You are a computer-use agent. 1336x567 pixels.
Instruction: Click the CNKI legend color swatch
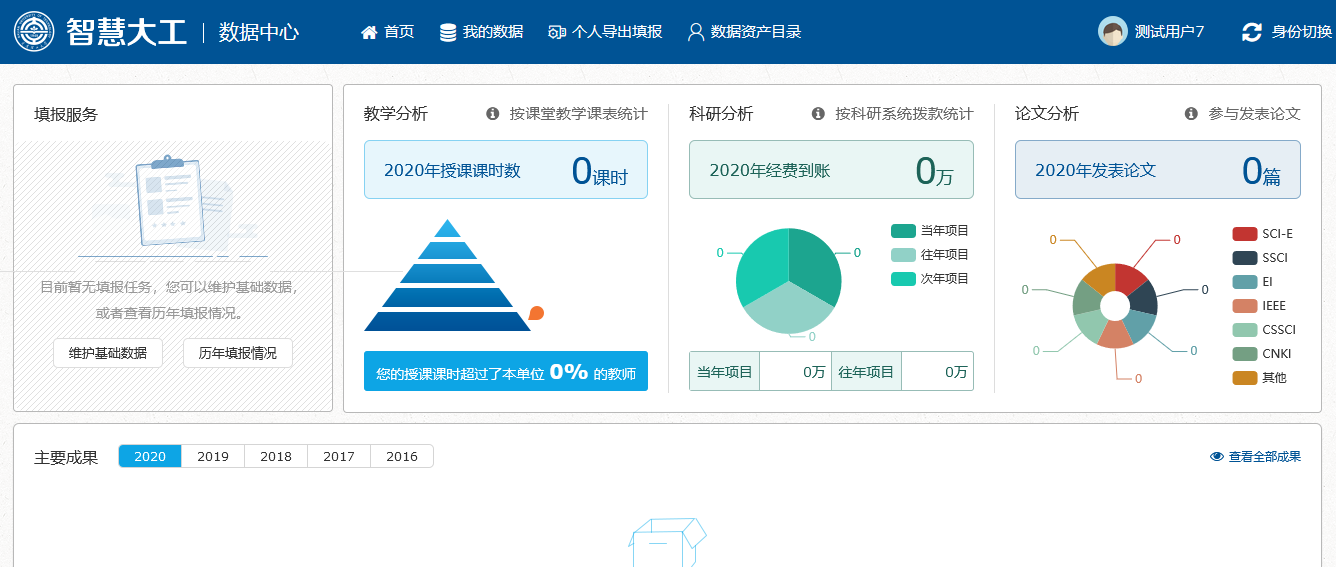click(x=1245, y=354)
